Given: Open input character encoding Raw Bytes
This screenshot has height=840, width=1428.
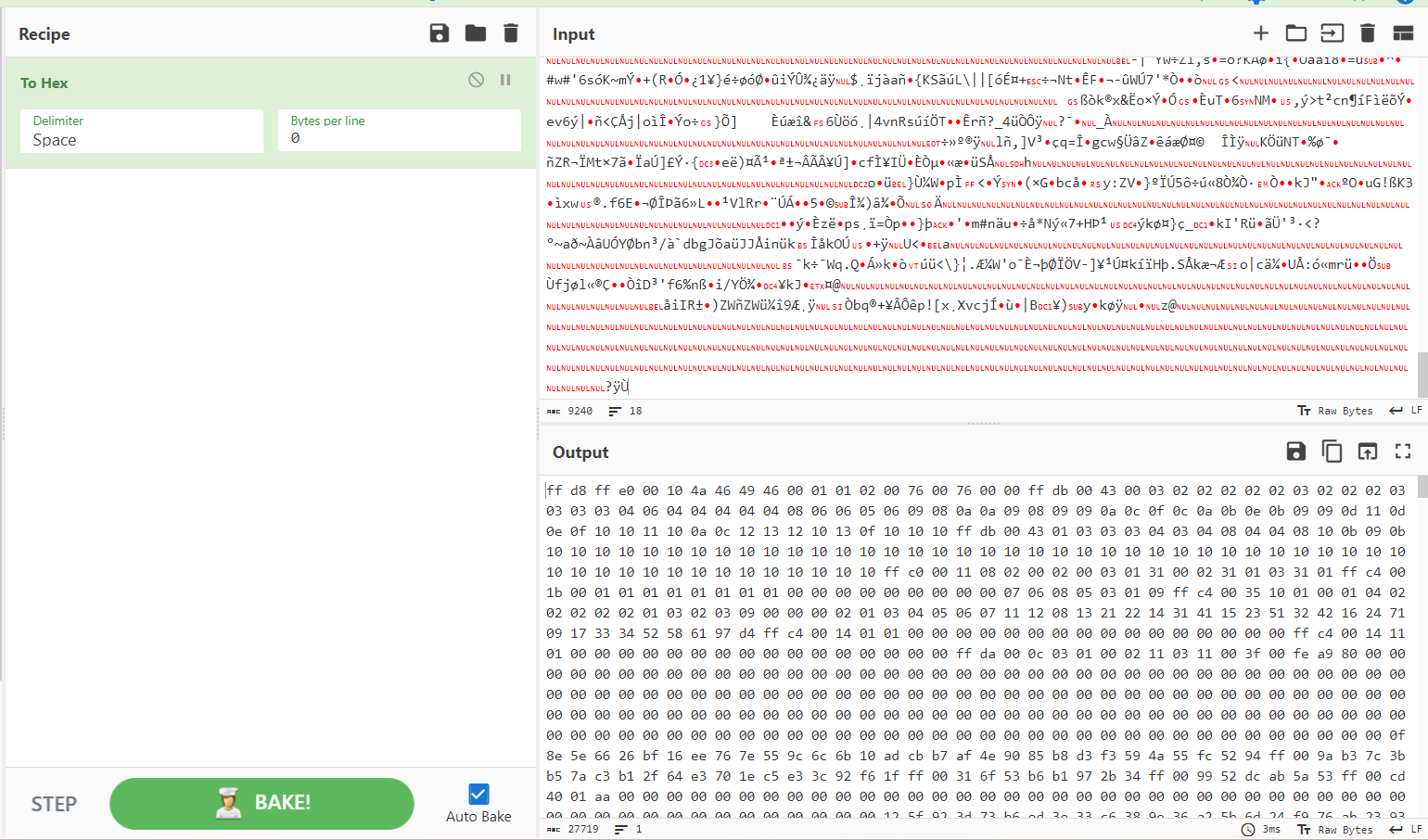Looking at the screenshot, I should (x=1335, y=411).
